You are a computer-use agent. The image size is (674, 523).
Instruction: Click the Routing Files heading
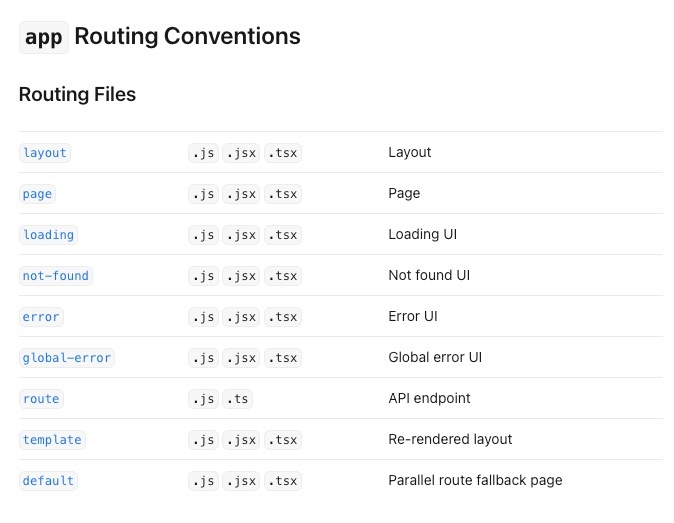(77, 94)
